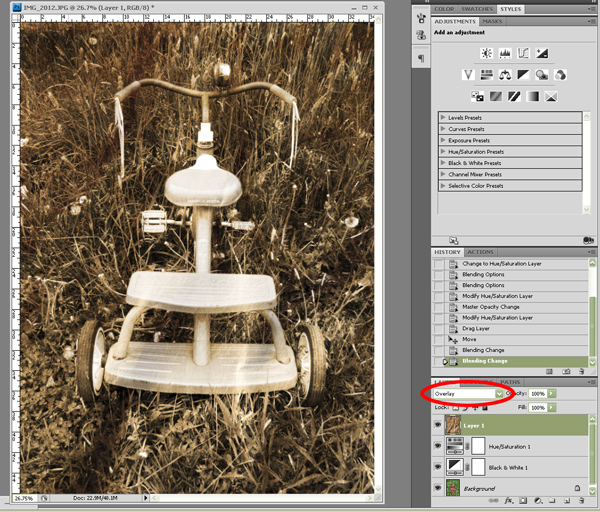
Task: Hide Layer 1 using its eye icon
Action: coord(438,425)
